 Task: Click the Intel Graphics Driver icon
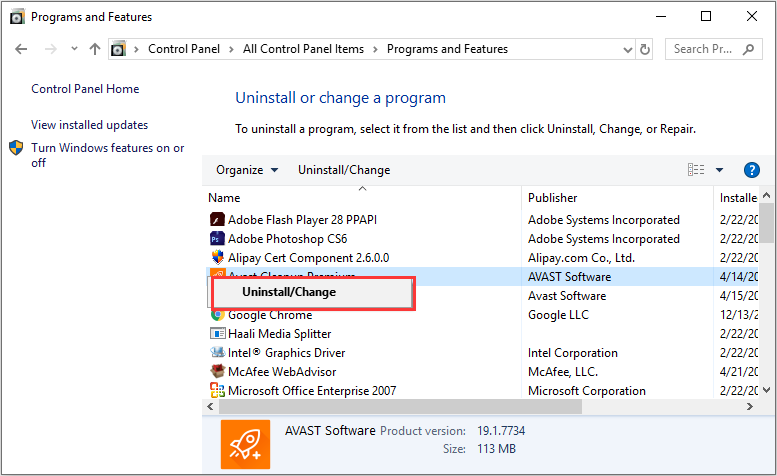pyautogui.click(x=217, y=353)
